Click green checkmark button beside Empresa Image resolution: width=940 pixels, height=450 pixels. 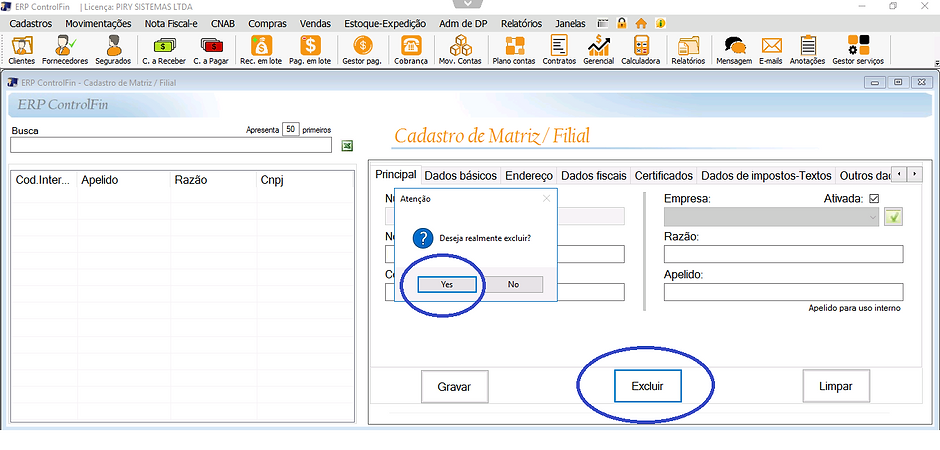[x=893, y=217]
